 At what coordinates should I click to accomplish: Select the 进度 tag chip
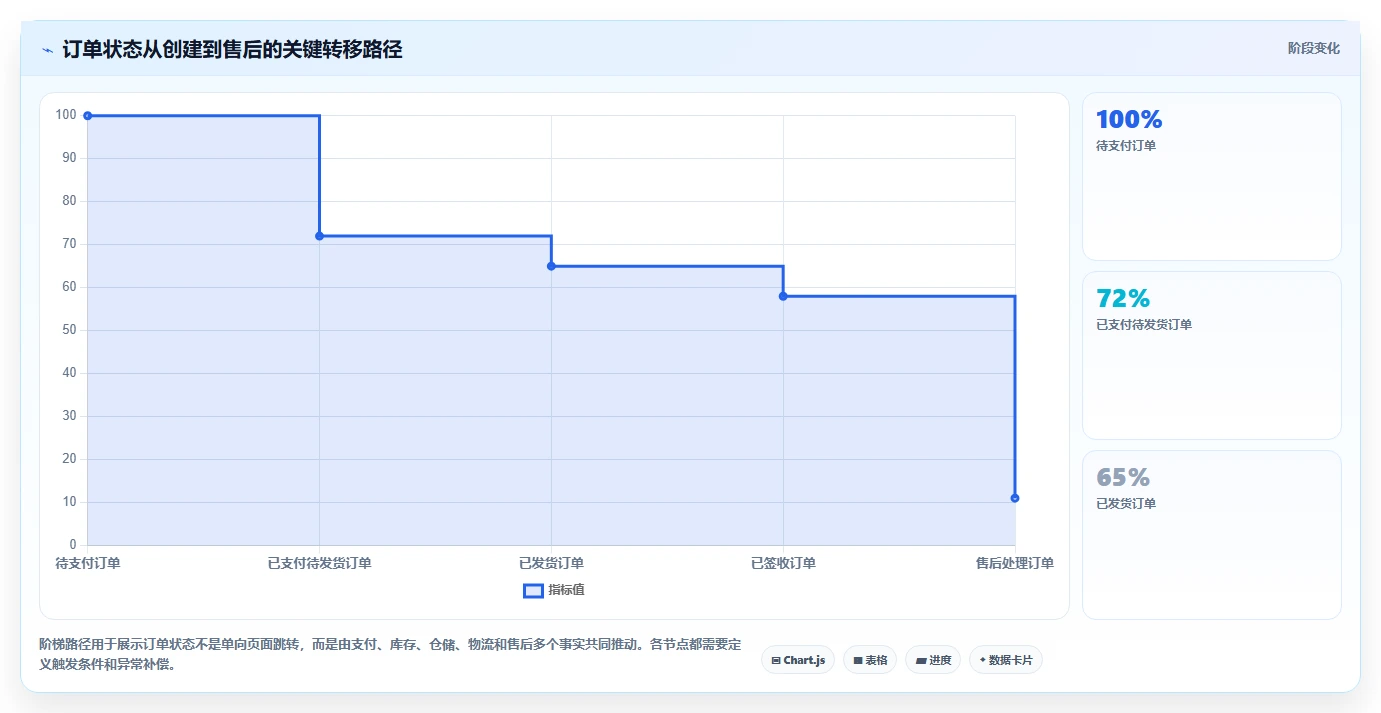tap(932, 660)
